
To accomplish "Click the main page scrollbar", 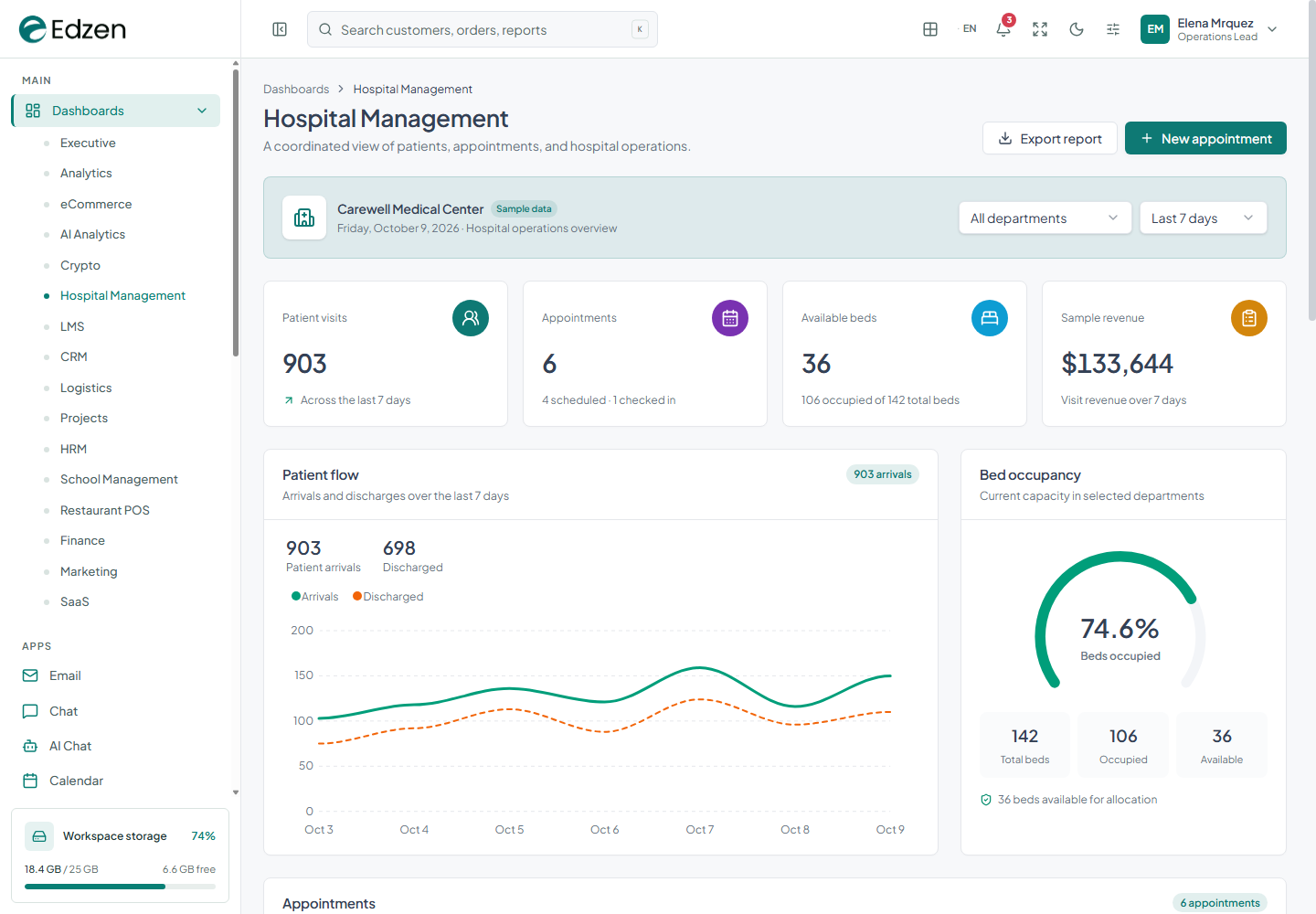I will (x=1312, y=160).
